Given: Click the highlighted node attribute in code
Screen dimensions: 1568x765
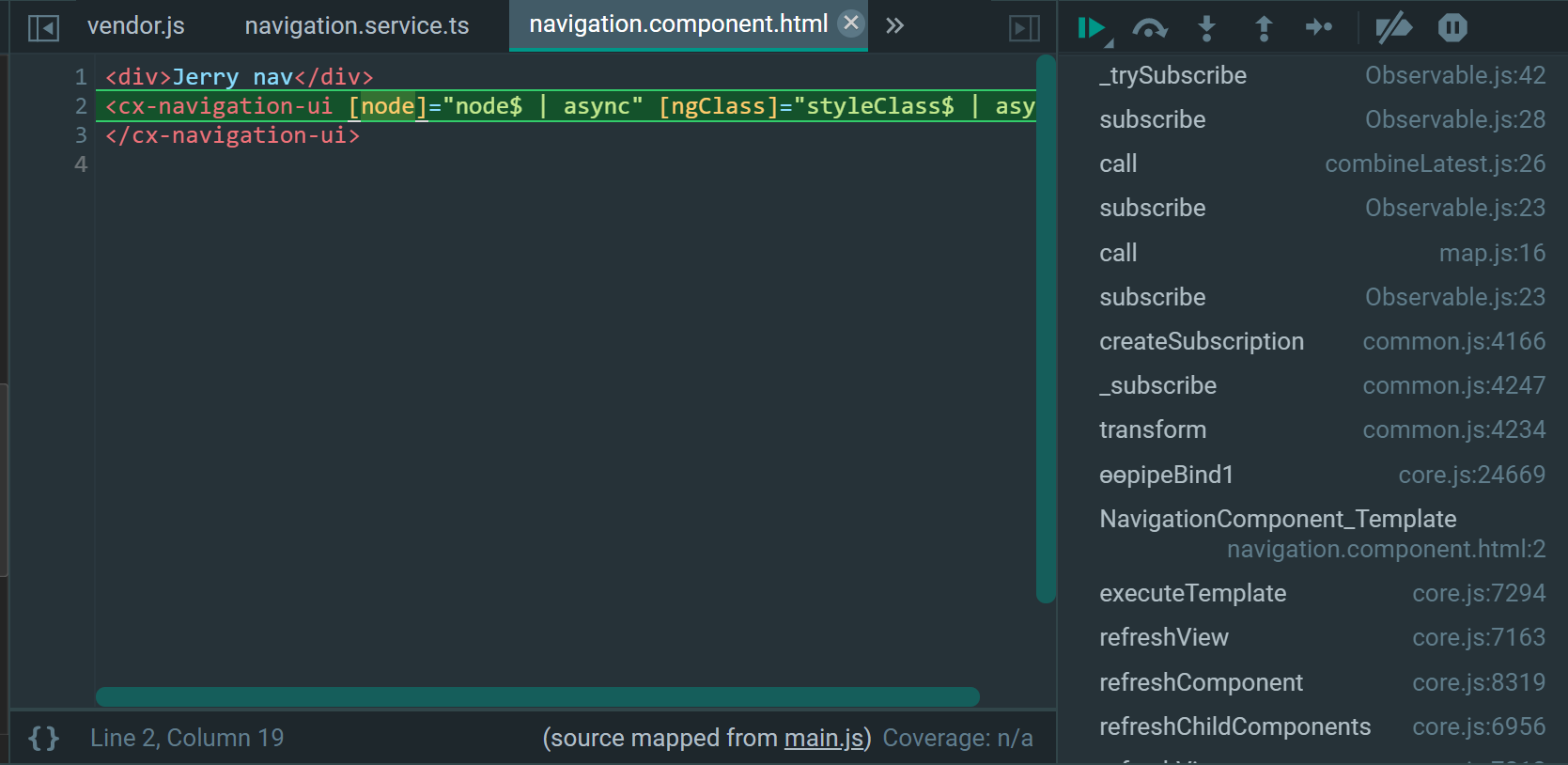Looking at the screenshot, I should [x=388, y=106].
